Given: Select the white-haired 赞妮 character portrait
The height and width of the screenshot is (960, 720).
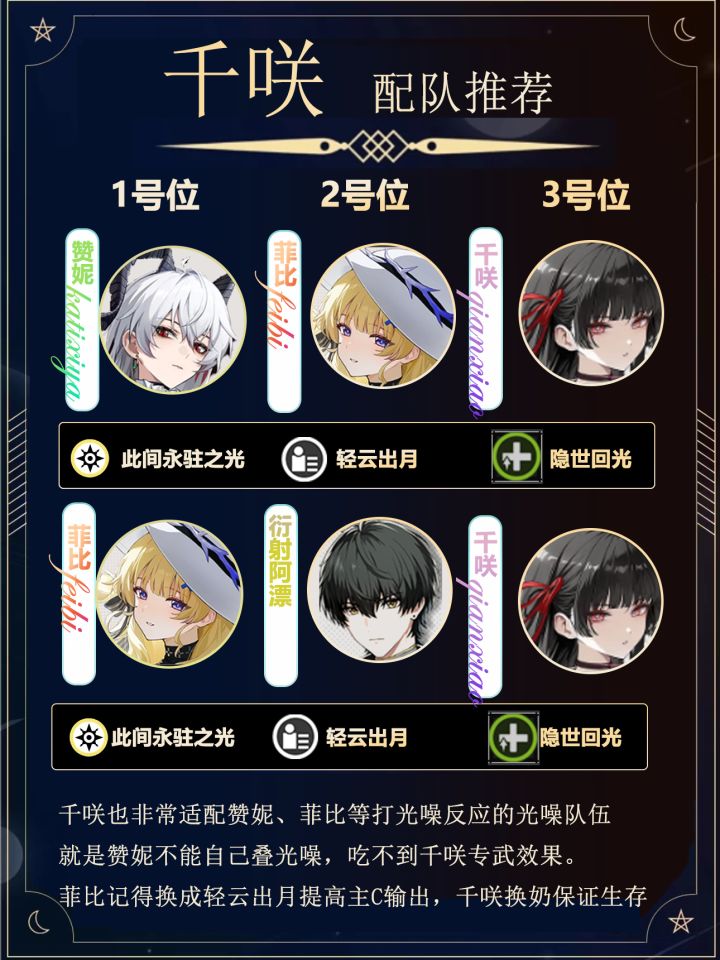Looking at the screenshot, I should click(x=173, y=320).
